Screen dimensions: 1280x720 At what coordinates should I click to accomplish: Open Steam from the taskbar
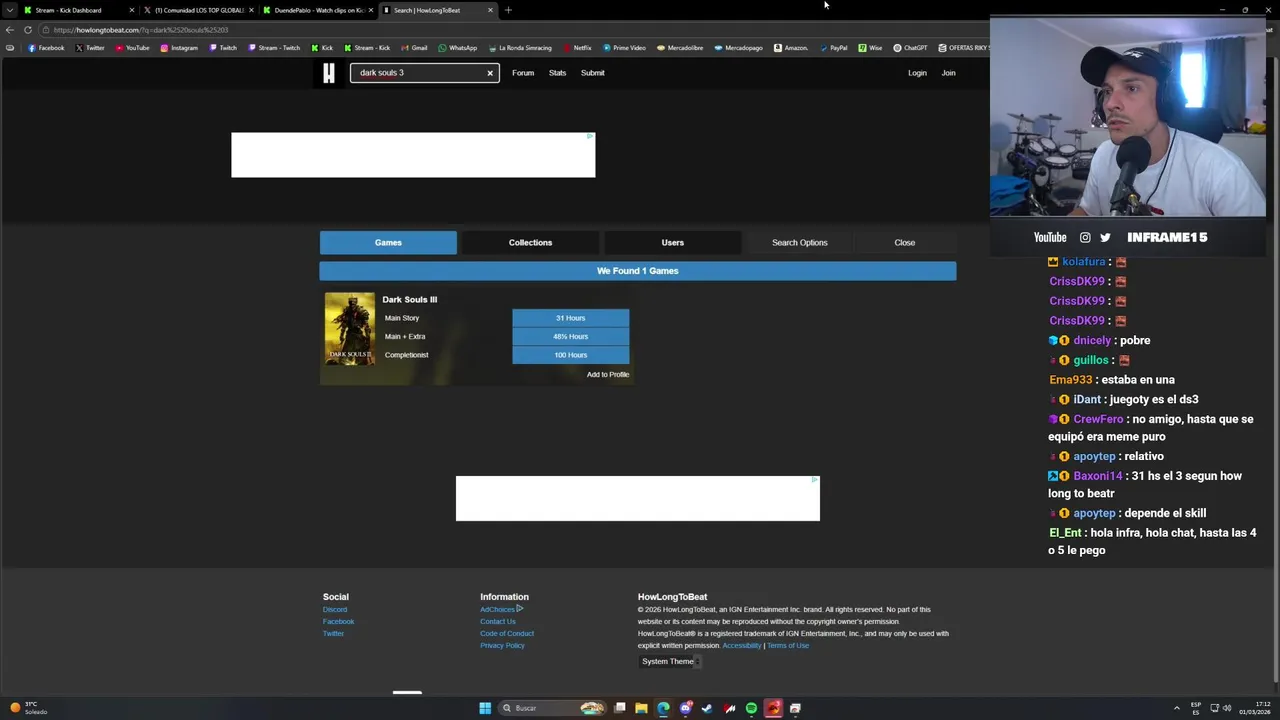click(x=707, y=708)
